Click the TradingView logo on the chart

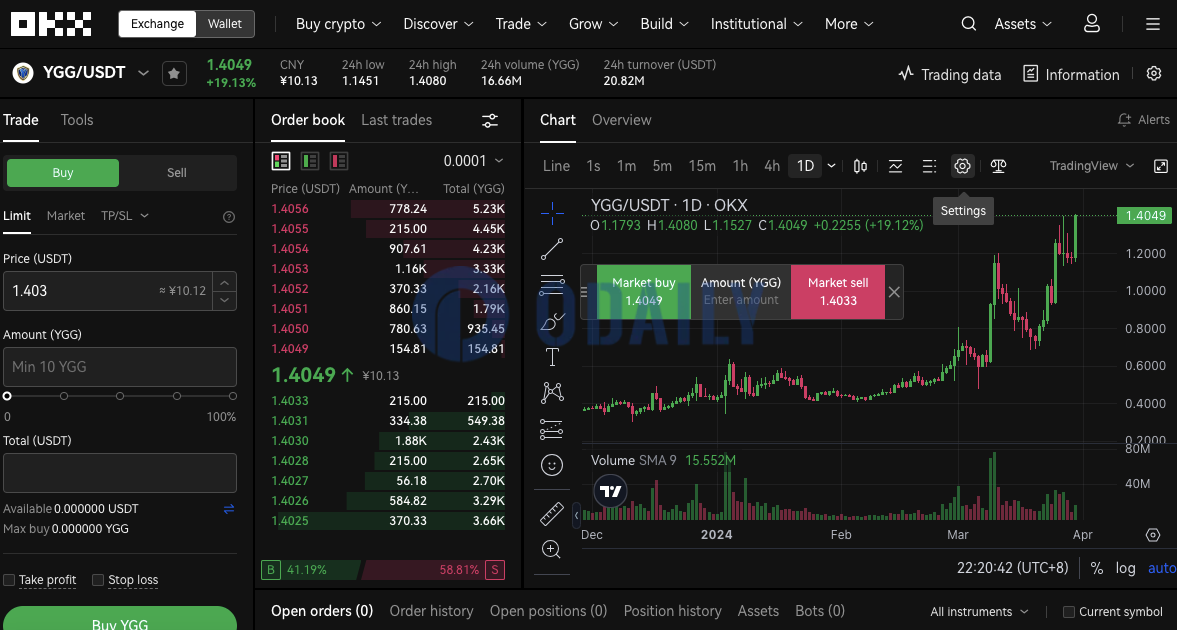(x=611, y=492)
